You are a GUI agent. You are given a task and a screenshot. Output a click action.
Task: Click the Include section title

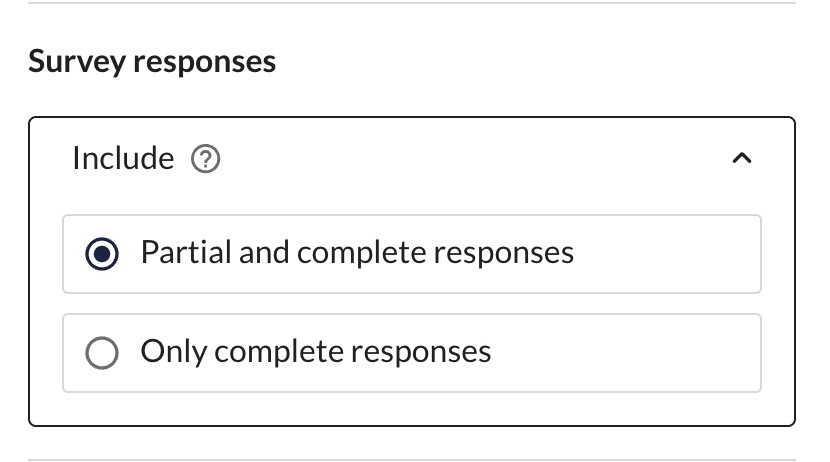[x=123, y=158]
